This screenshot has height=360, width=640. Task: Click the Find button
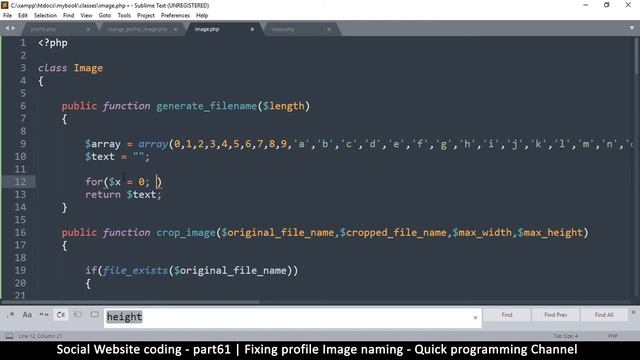[507, 315]
